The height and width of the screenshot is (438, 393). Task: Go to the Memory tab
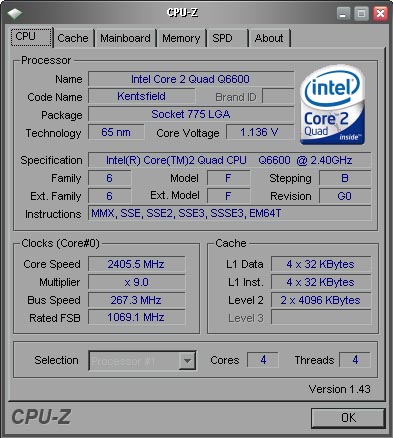pyautogui.click(x=181, y=38)
